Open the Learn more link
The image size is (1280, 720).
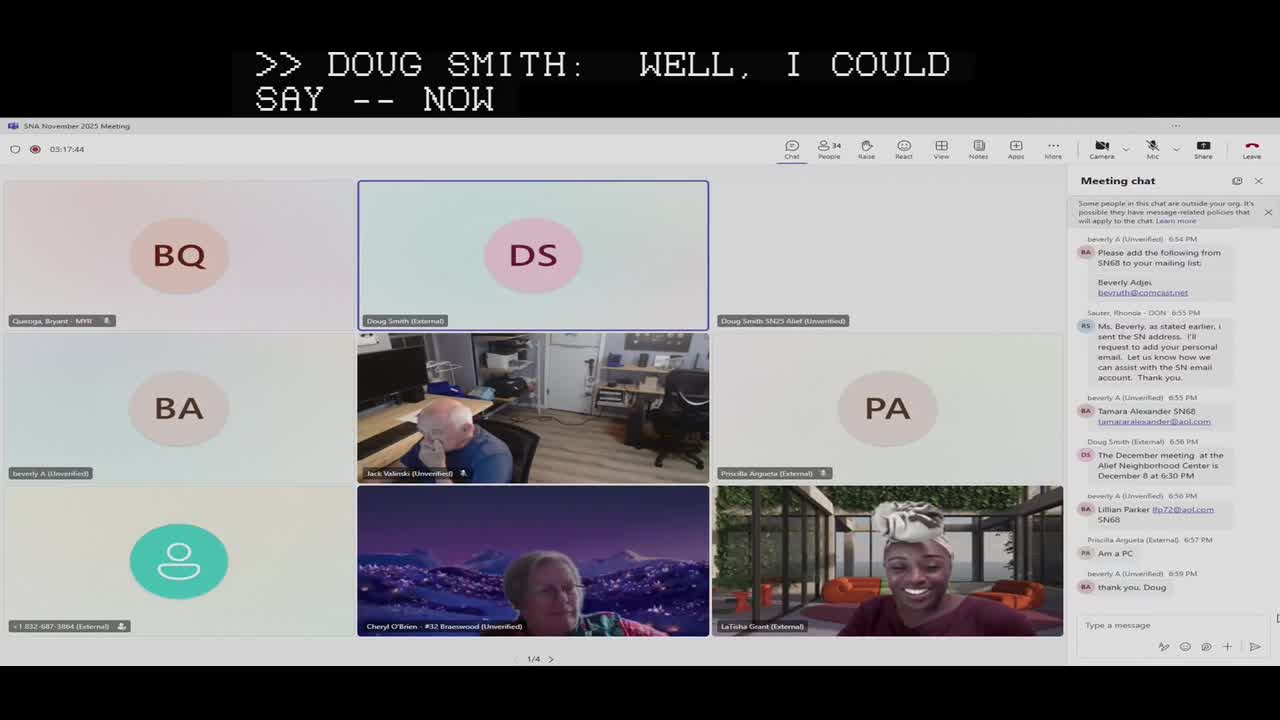[1176, 220]
